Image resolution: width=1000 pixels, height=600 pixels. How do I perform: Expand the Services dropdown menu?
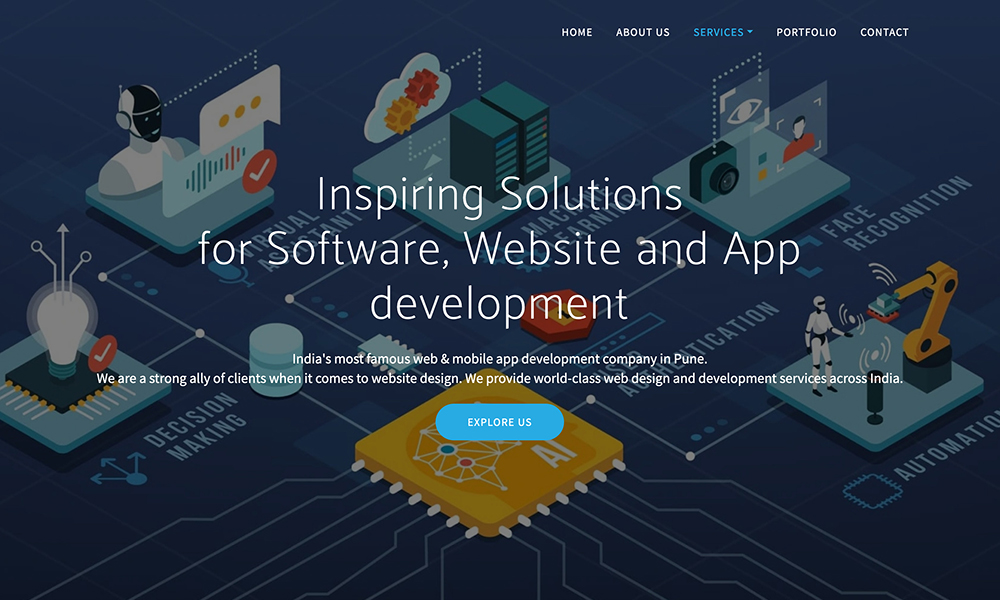coord(723,32)
